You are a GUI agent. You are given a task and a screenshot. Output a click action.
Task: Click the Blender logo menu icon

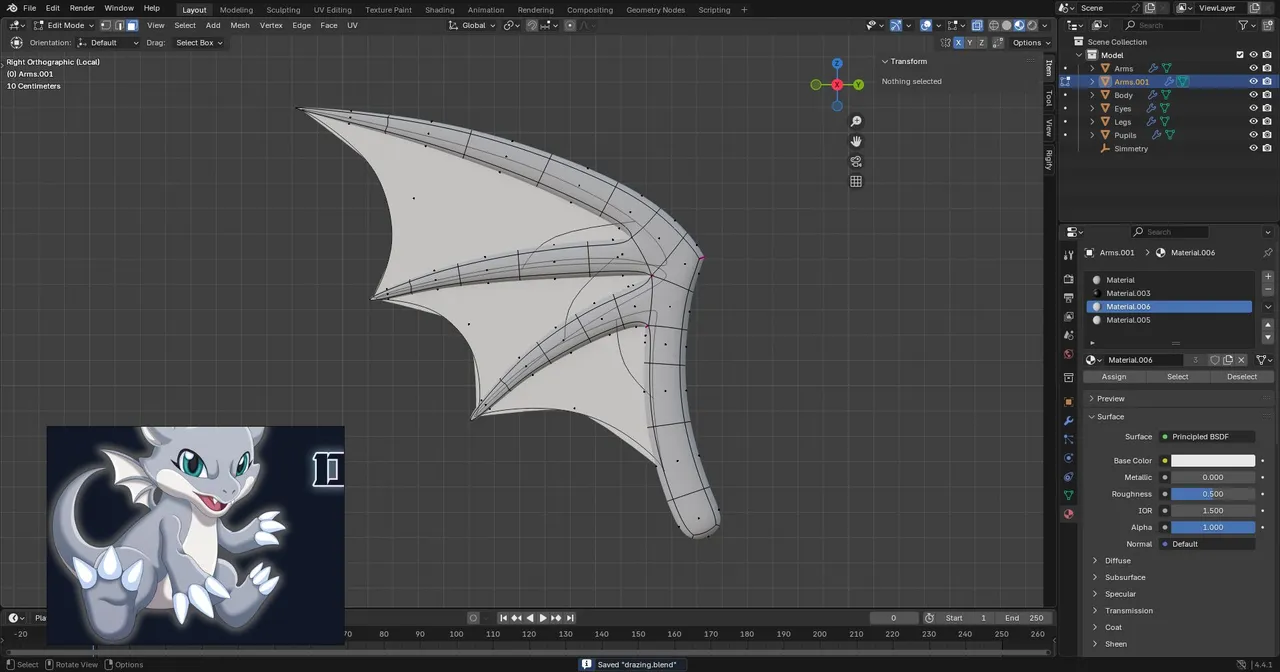click(11, 8)
